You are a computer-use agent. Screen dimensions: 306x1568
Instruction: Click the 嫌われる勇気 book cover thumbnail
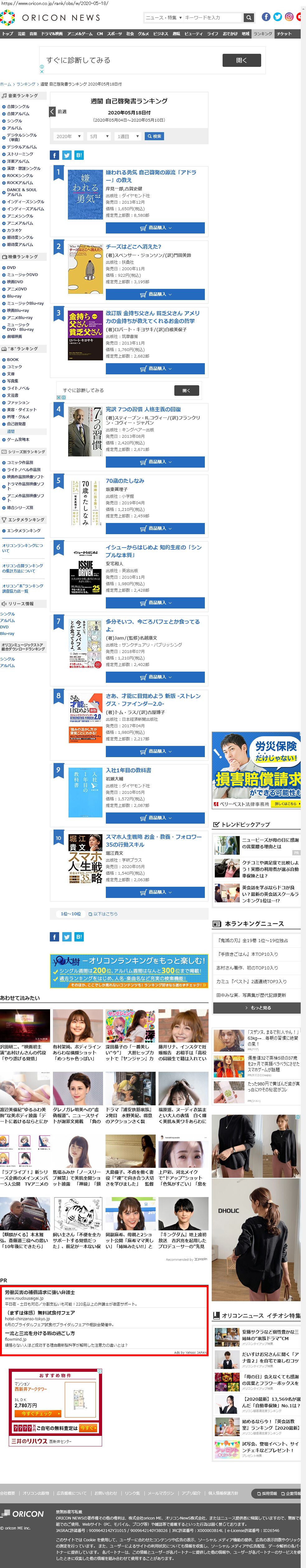pos(85,194)
